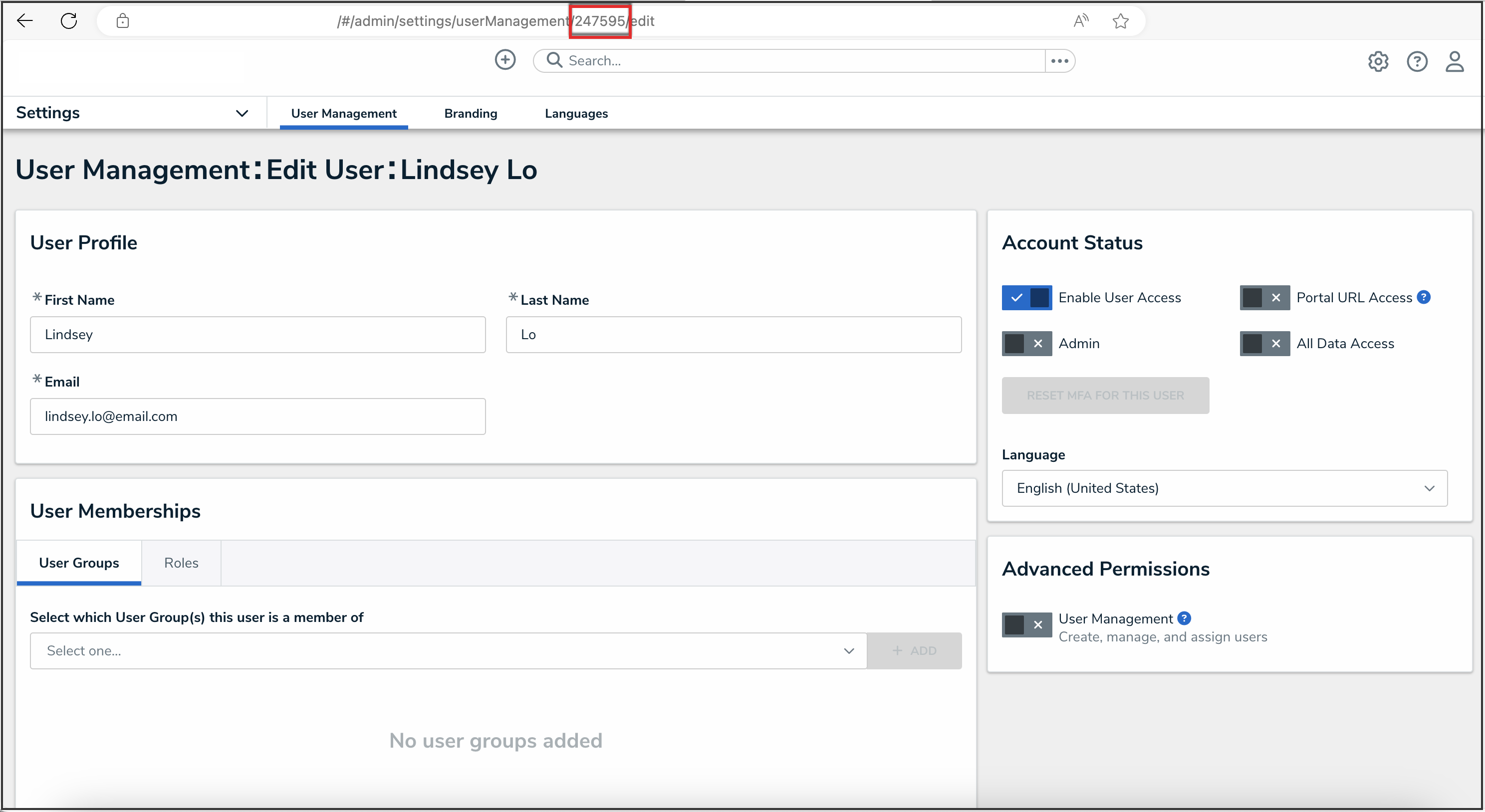This screenshot has height=812, width=1485.
Task: Open the help question mark icon
Action: tap(1417, 61)
